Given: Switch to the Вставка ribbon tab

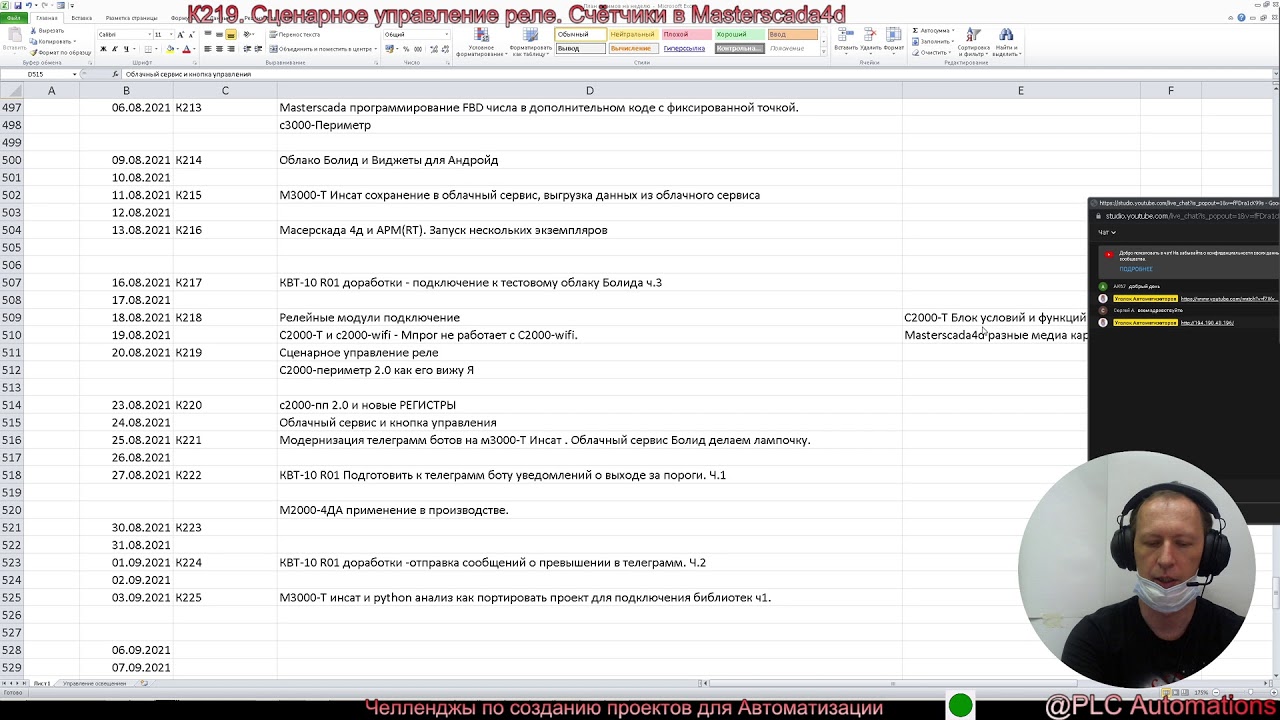Looking at the screenshot, I should [x=81, y=18].
